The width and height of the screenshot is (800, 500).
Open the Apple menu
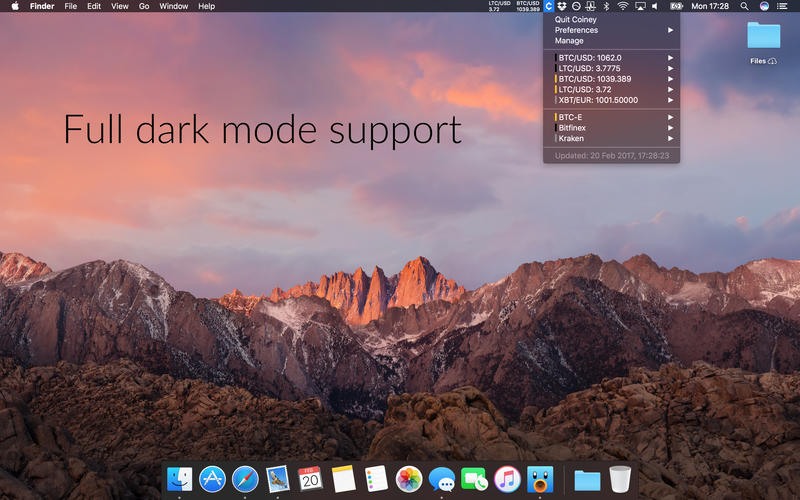point(15,6)
